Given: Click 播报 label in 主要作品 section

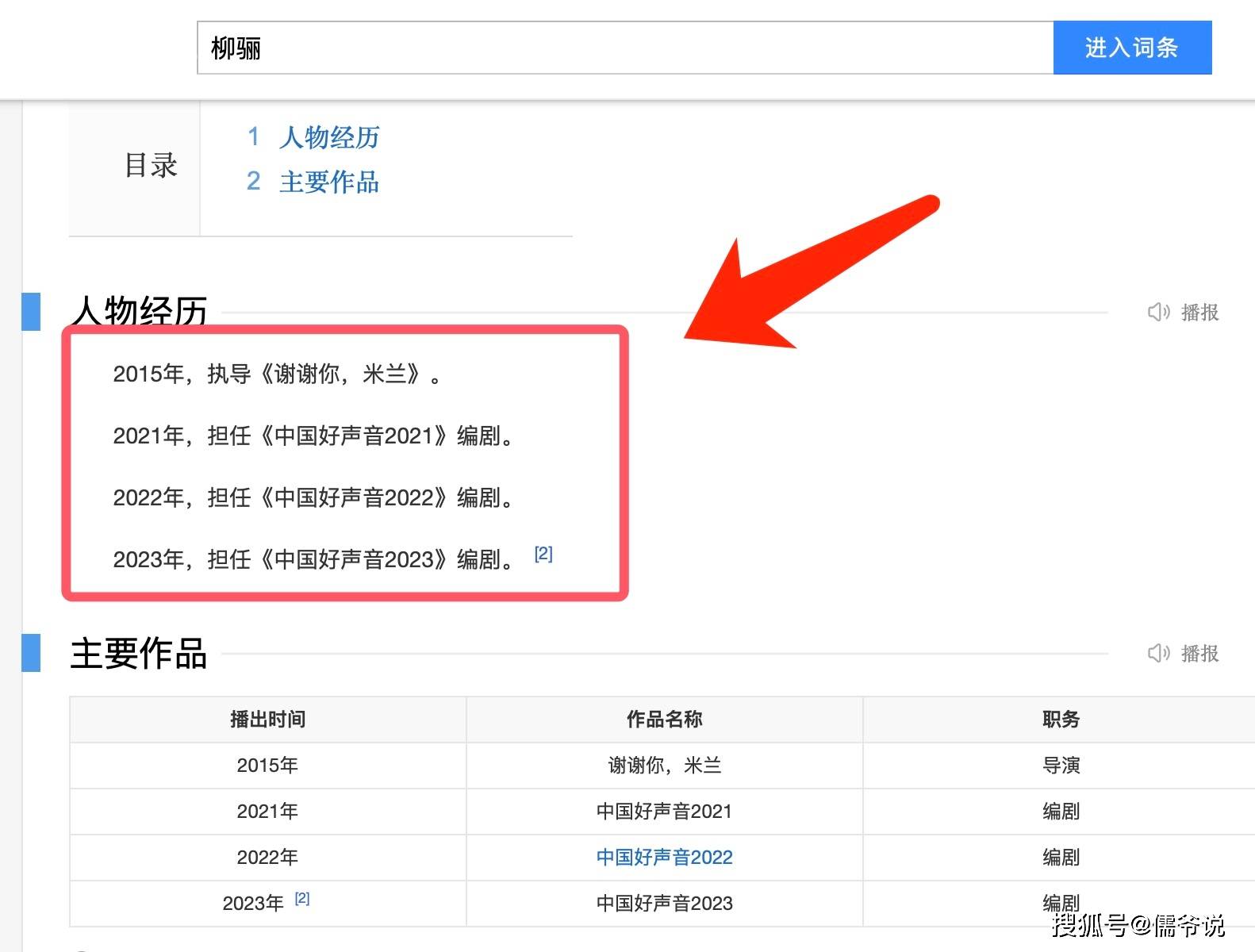Looking at the screenshot, I should (x=1199, y=654).
